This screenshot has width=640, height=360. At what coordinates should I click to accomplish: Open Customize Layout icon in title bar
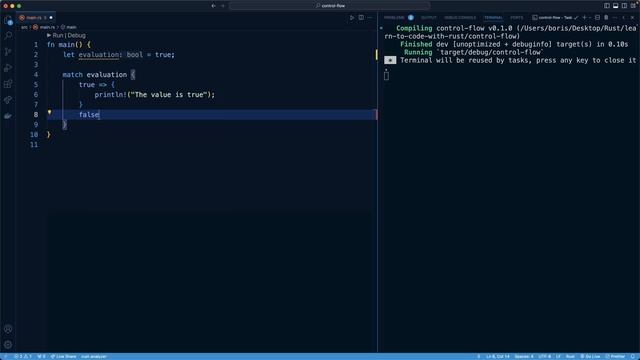(x=633, y=6)
